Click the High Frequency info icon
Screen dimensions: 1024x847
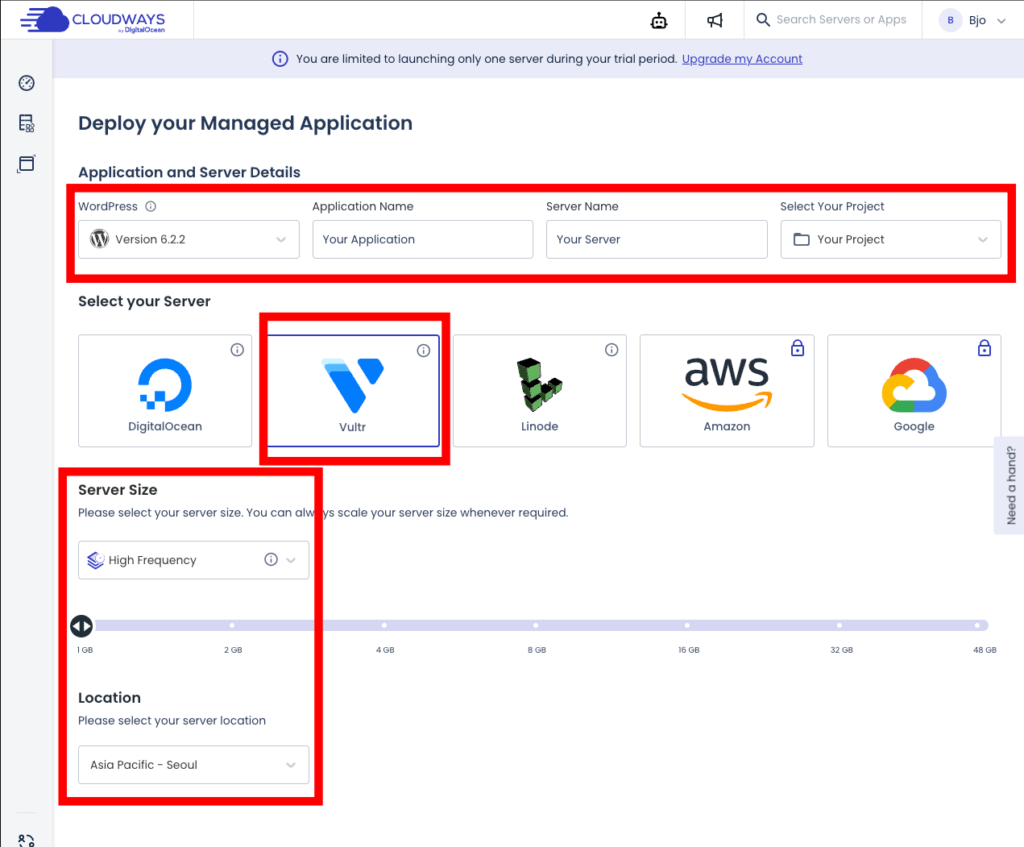pos(271,560)
